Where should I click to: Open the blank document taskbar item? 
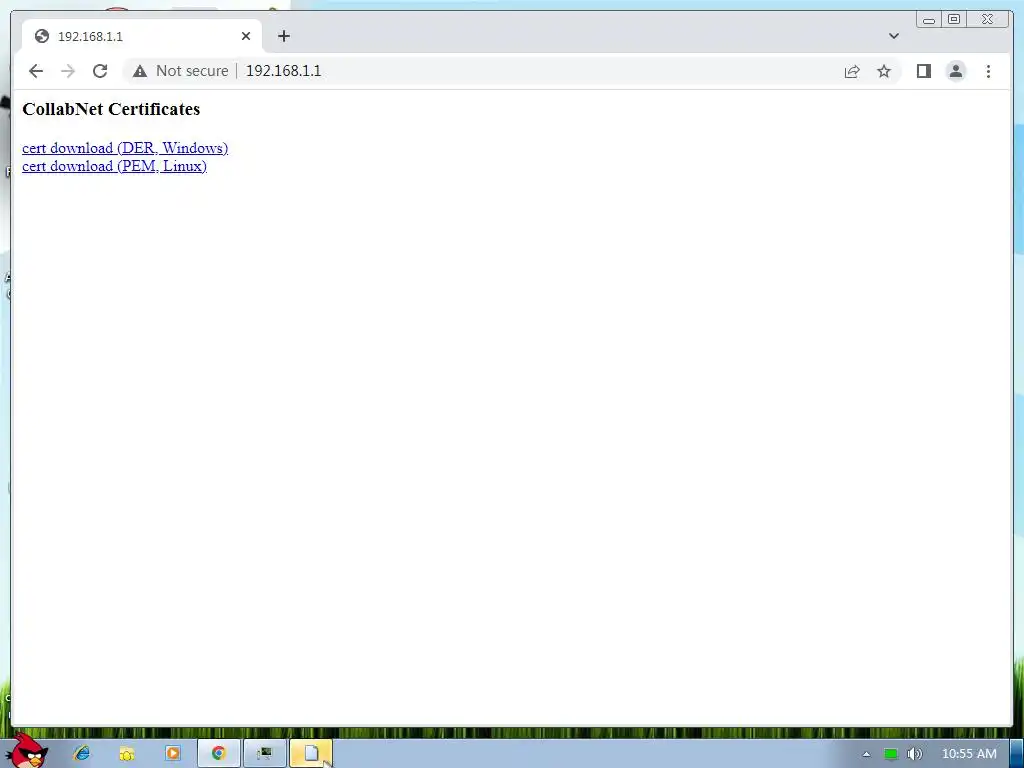(311, 753)
